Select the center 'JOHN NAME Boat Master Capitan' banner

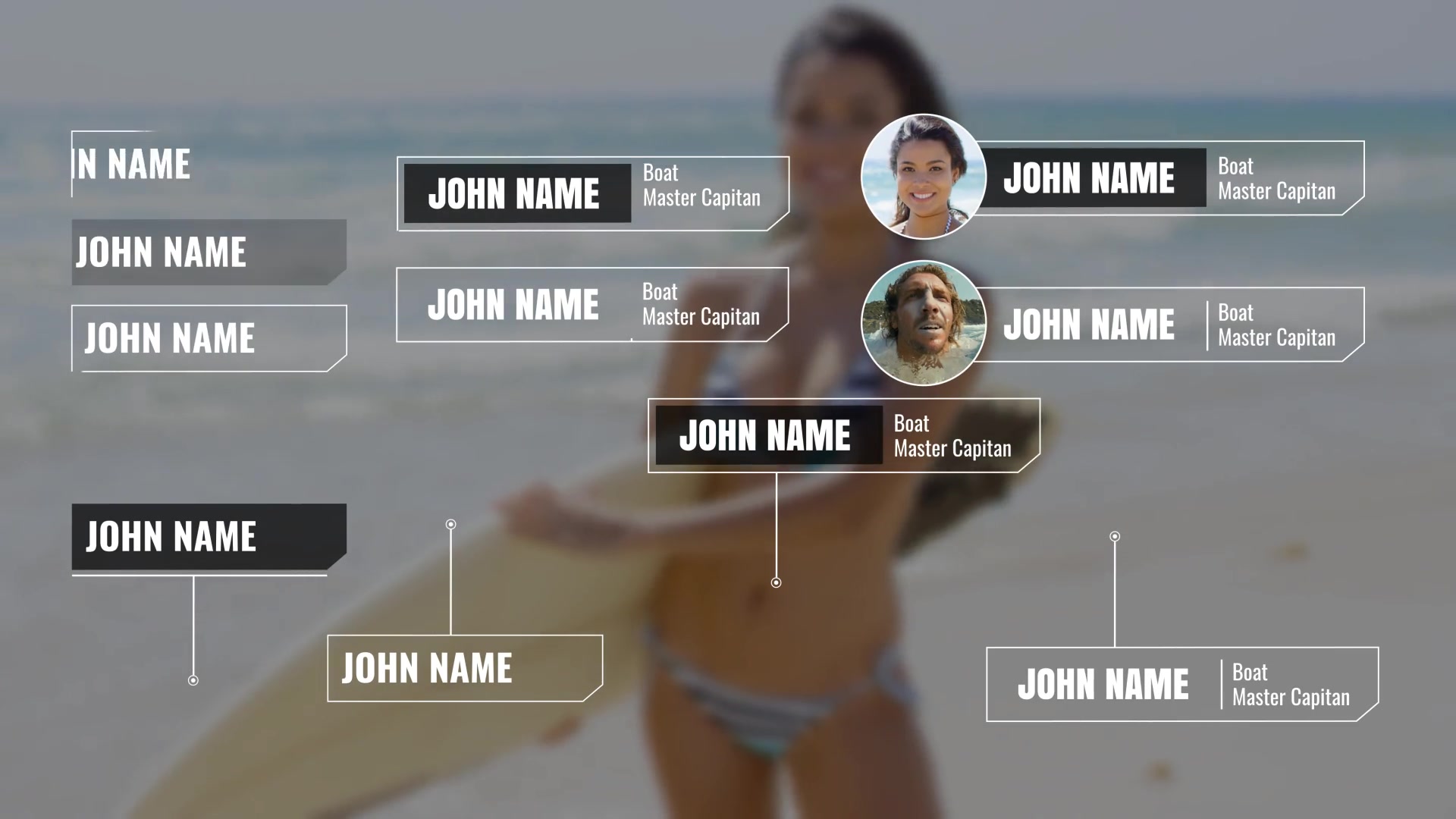(x=844, y=436)
